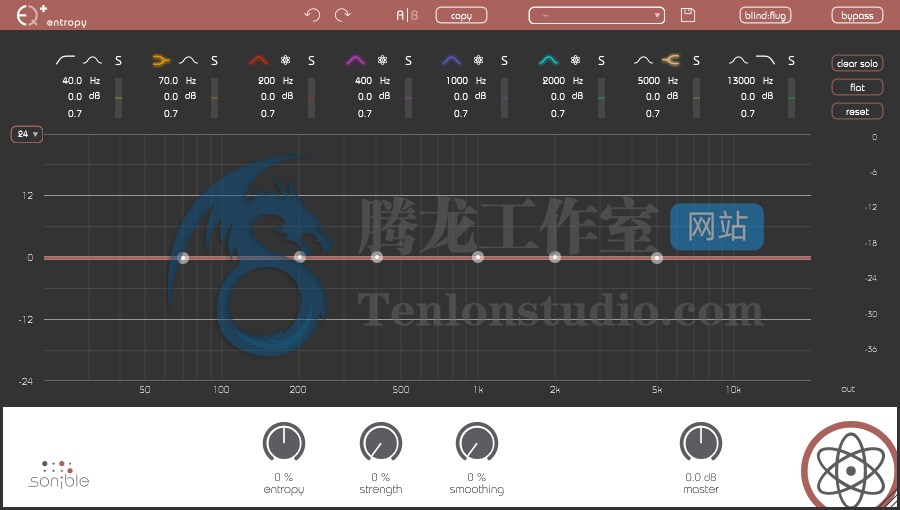Select the 1k node on EQ curve
The height and width of the screenshot is (510, 900).
[478, 257]
